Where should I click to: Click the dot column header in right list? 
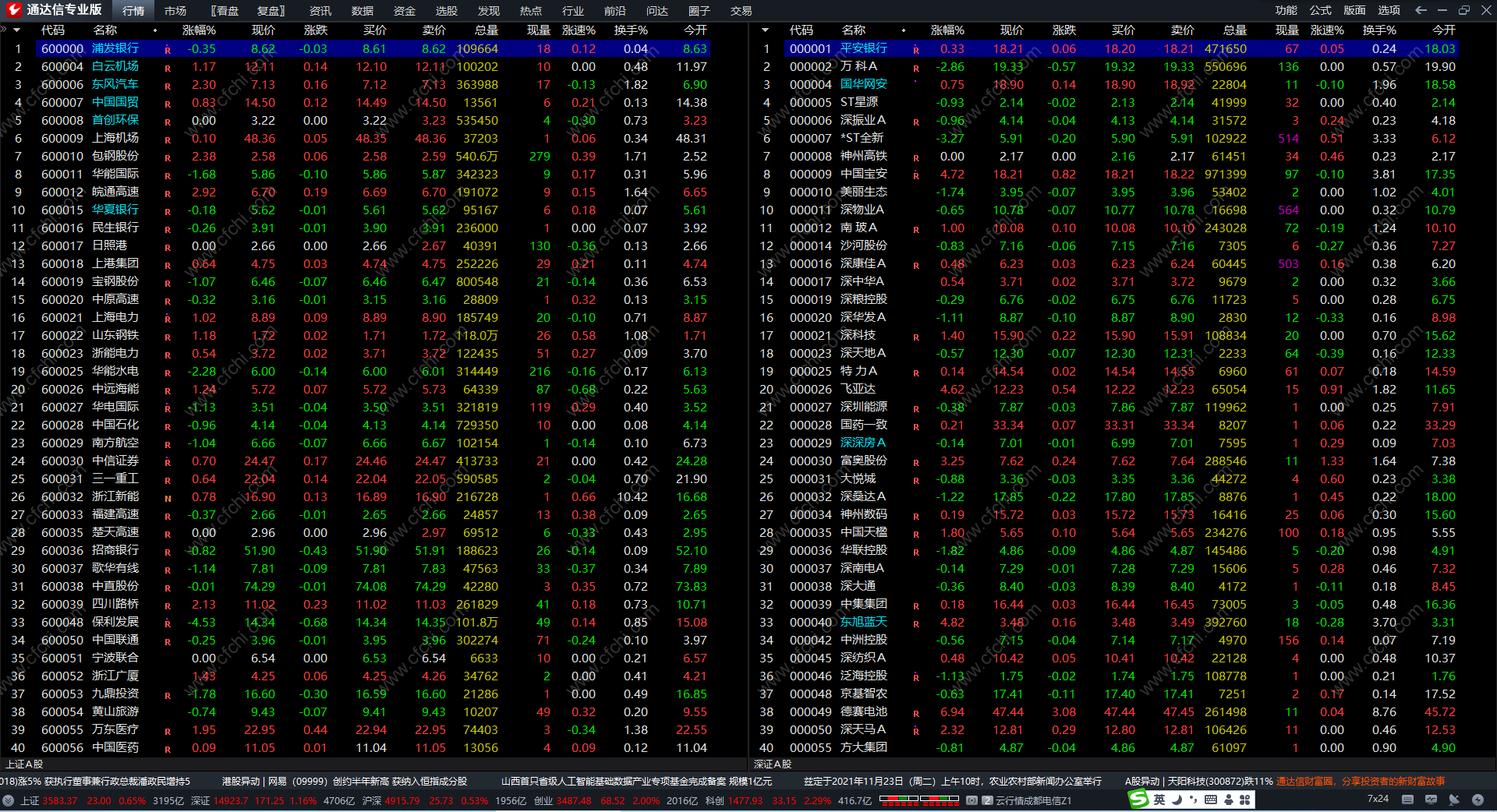pos(904,30)
